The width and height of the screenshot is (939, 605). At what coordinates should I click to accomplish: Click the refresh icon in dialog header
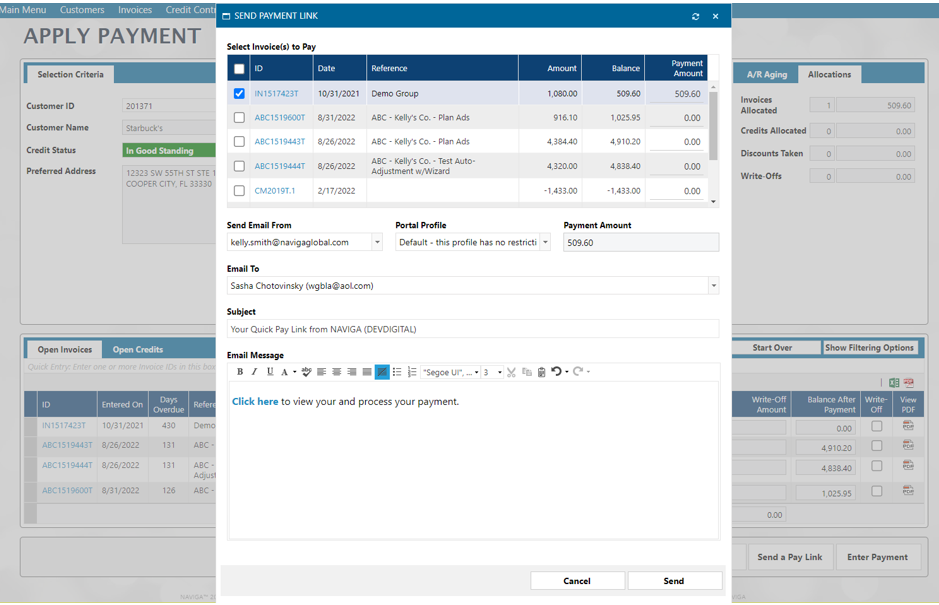coord(696,17)
